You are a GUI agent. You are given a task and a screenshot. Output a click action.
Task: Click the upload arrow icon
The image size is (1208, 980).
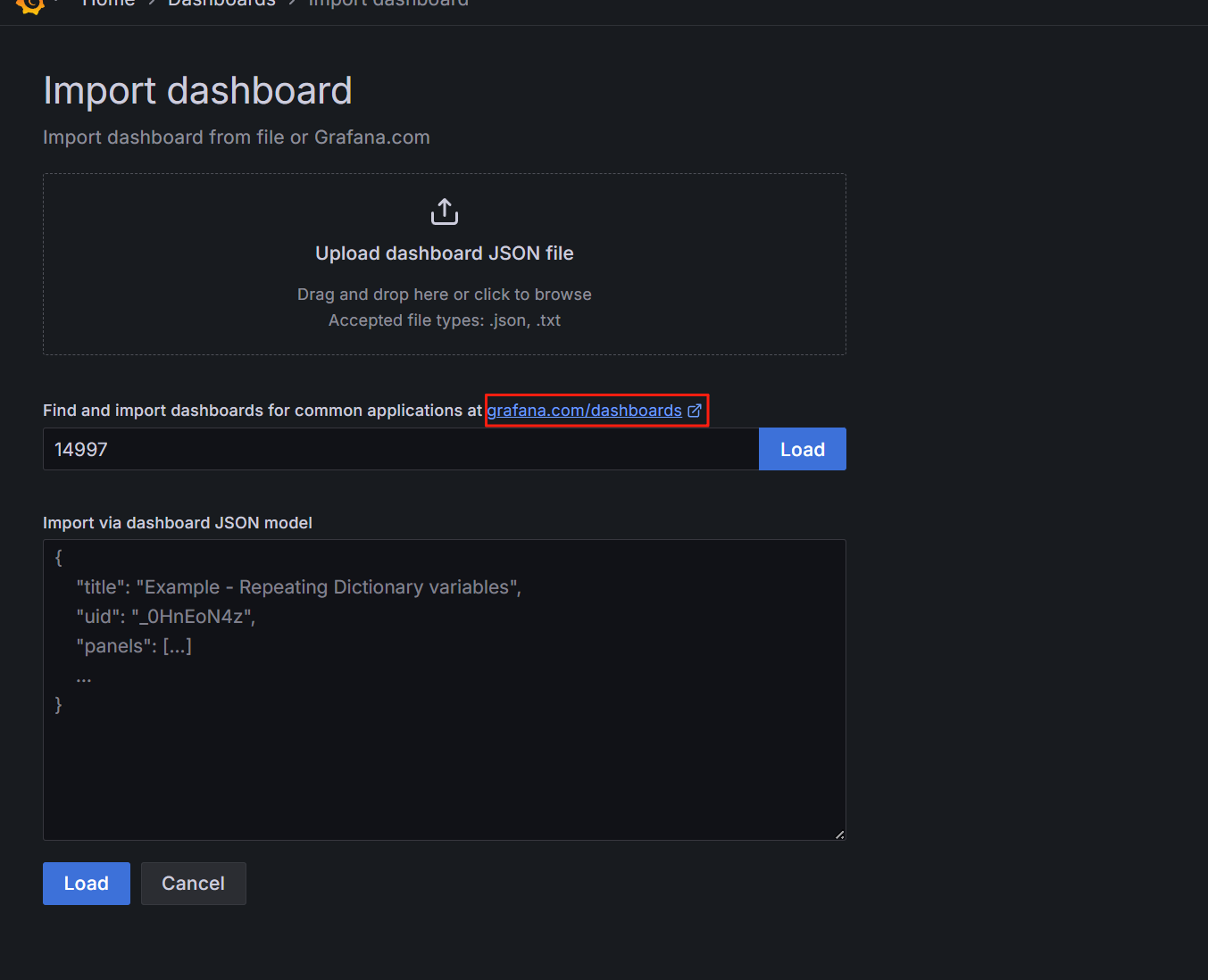[445, 212]
